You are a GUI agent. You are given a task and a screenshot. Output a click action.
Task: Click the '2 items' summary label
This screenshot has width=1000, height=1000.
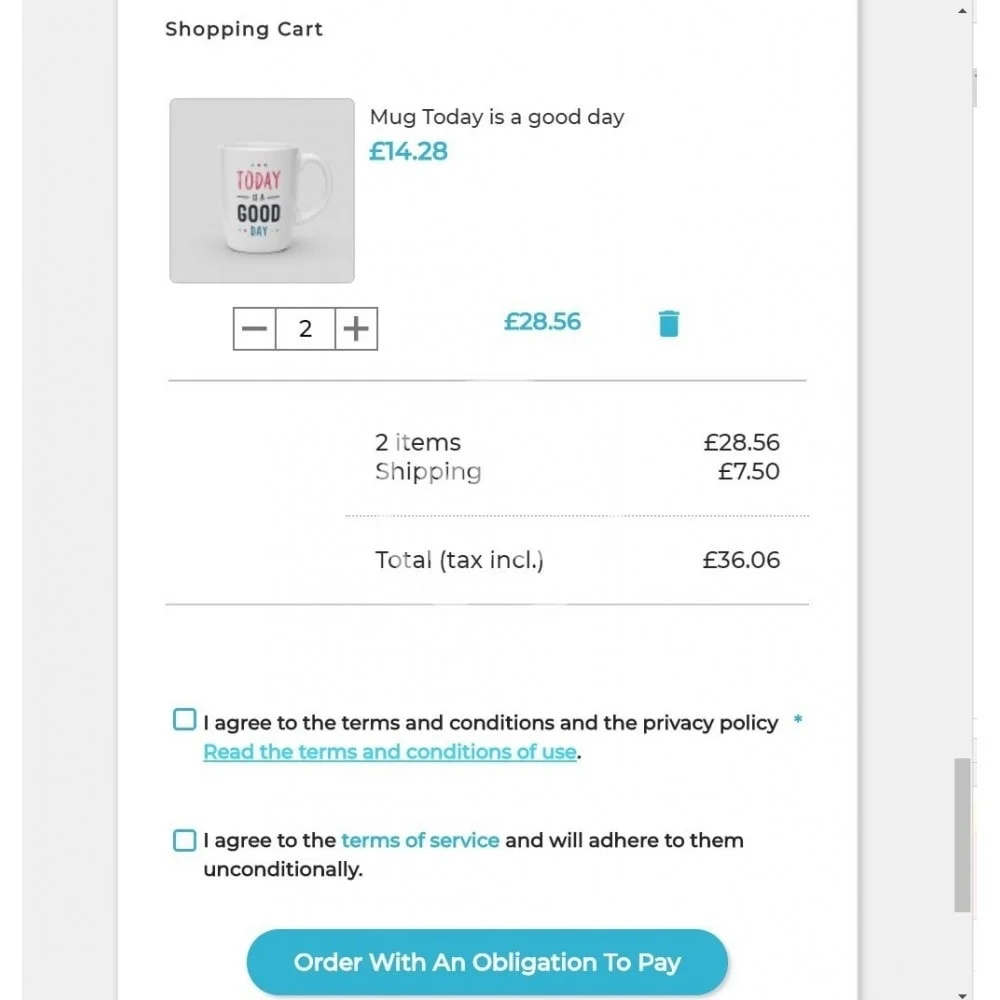pos(418,443)
